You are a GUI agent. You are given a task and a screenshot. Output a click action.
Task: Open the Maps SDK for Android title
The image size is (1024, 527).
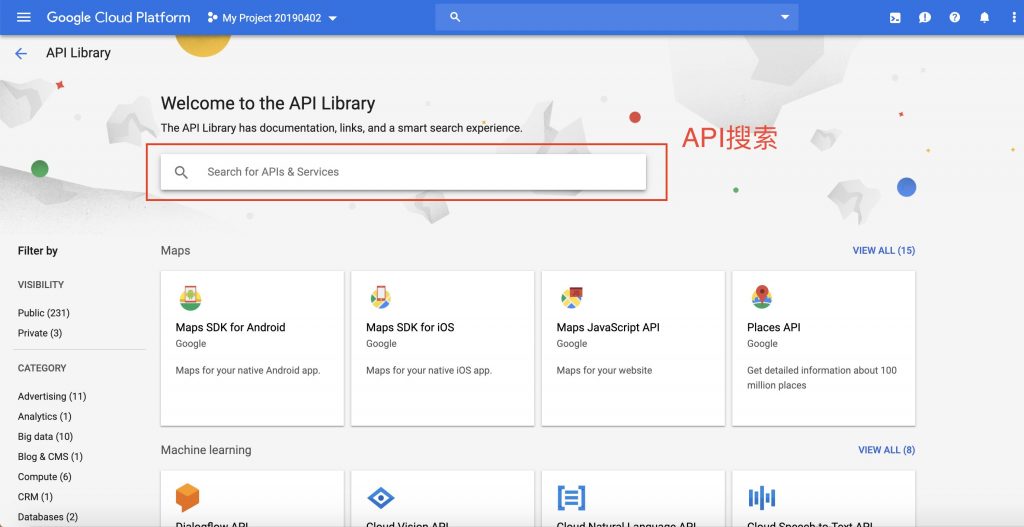[x=231, y=327]
